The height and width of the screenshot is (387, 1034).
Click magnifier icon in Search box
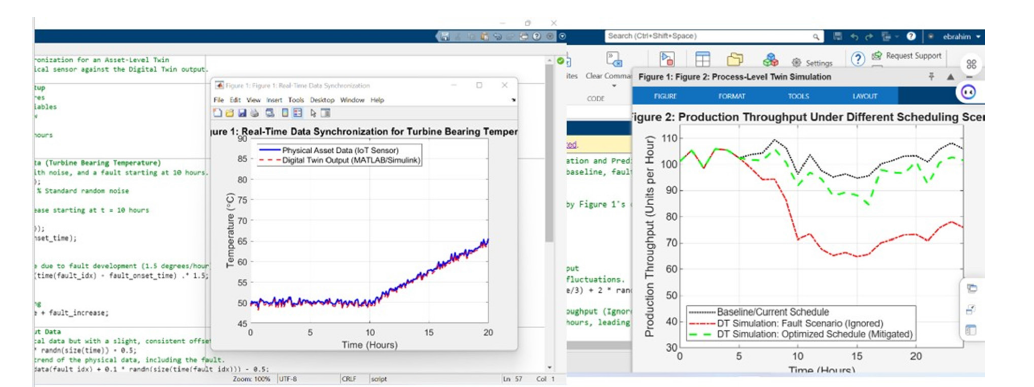tap(816, 37)
